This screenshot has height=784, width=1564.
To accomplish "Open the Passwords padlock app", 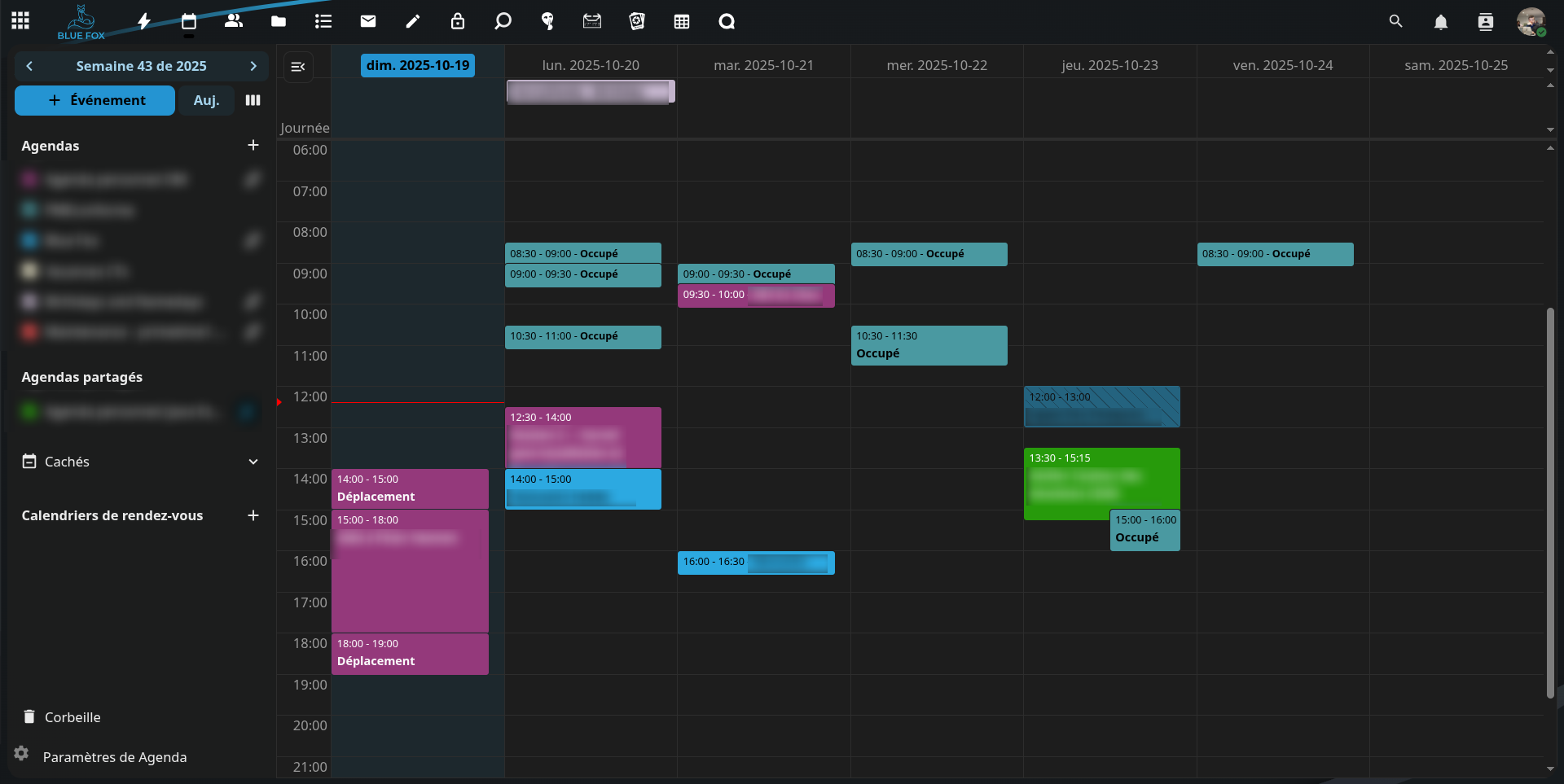I will (x=458, y=22).
